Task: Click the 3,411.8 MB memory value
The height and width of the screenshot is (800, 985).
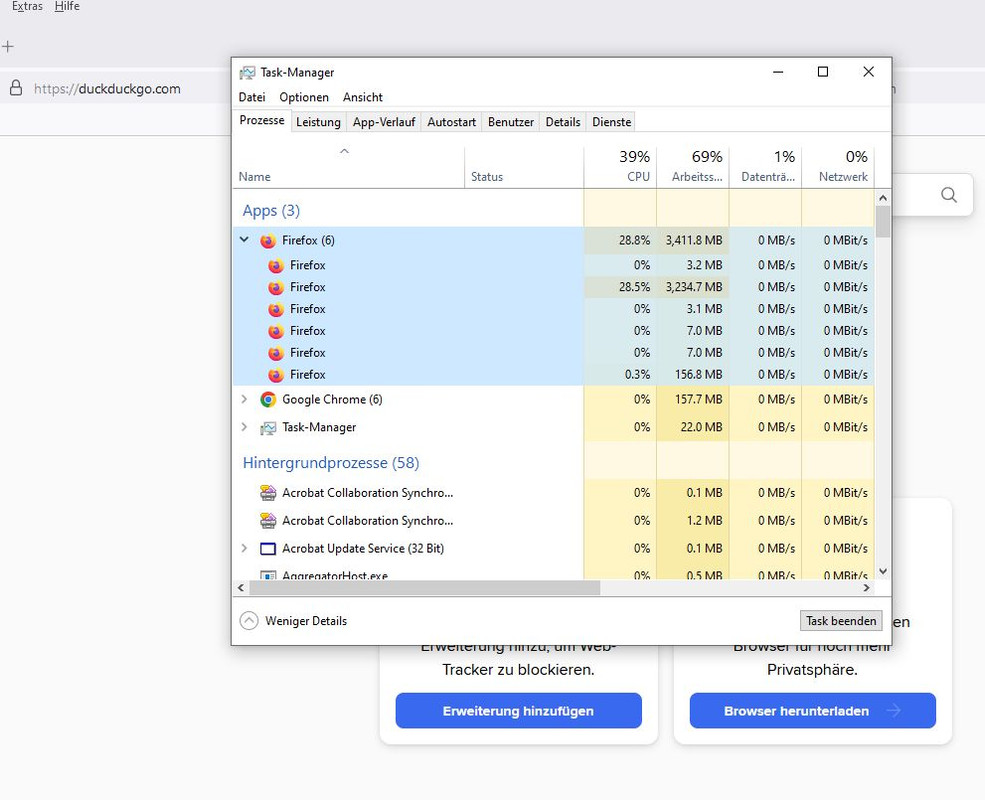Action: coord(694,241)
